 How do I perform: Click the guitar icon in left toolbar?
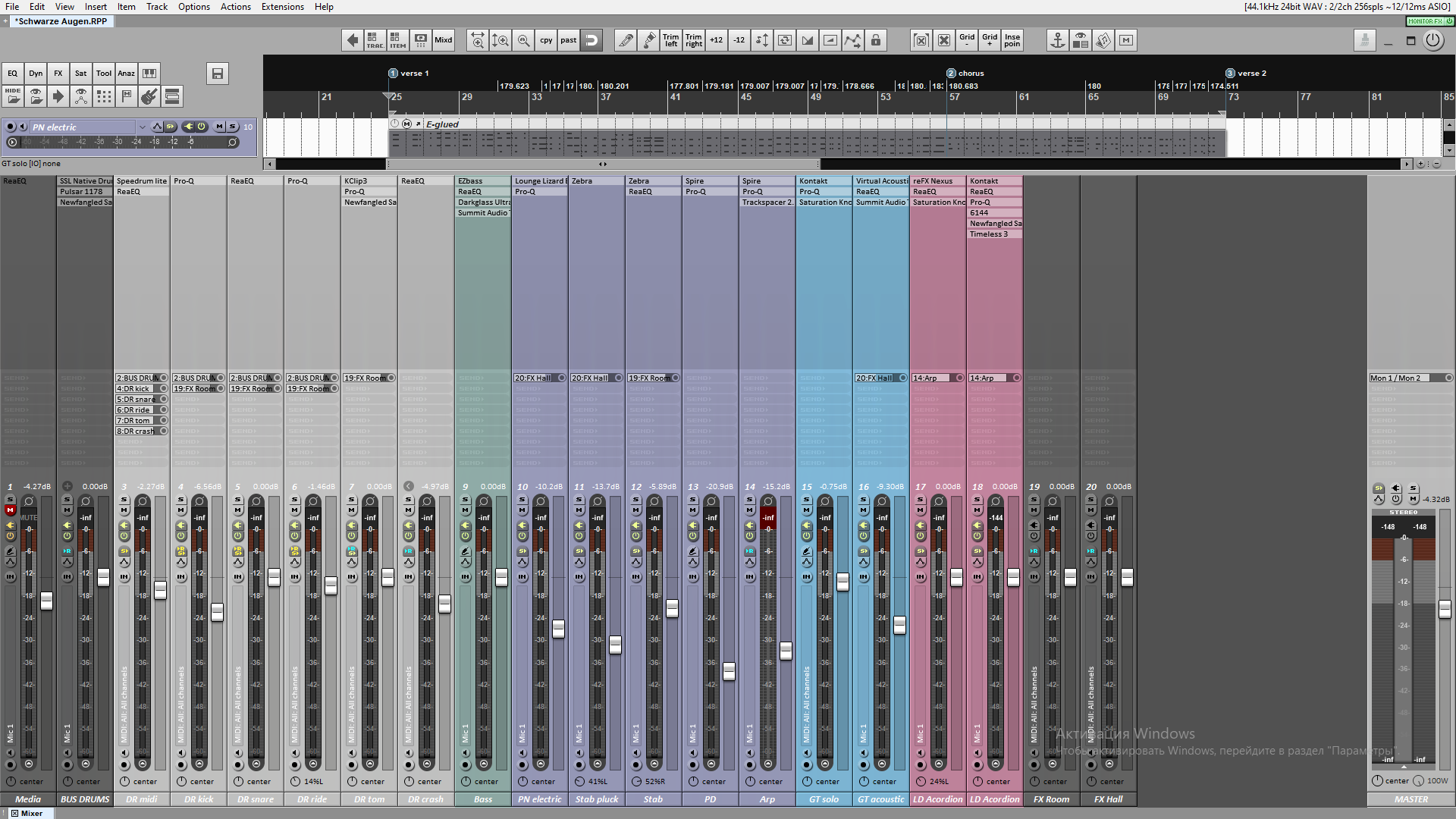click(x=149, y=96)
